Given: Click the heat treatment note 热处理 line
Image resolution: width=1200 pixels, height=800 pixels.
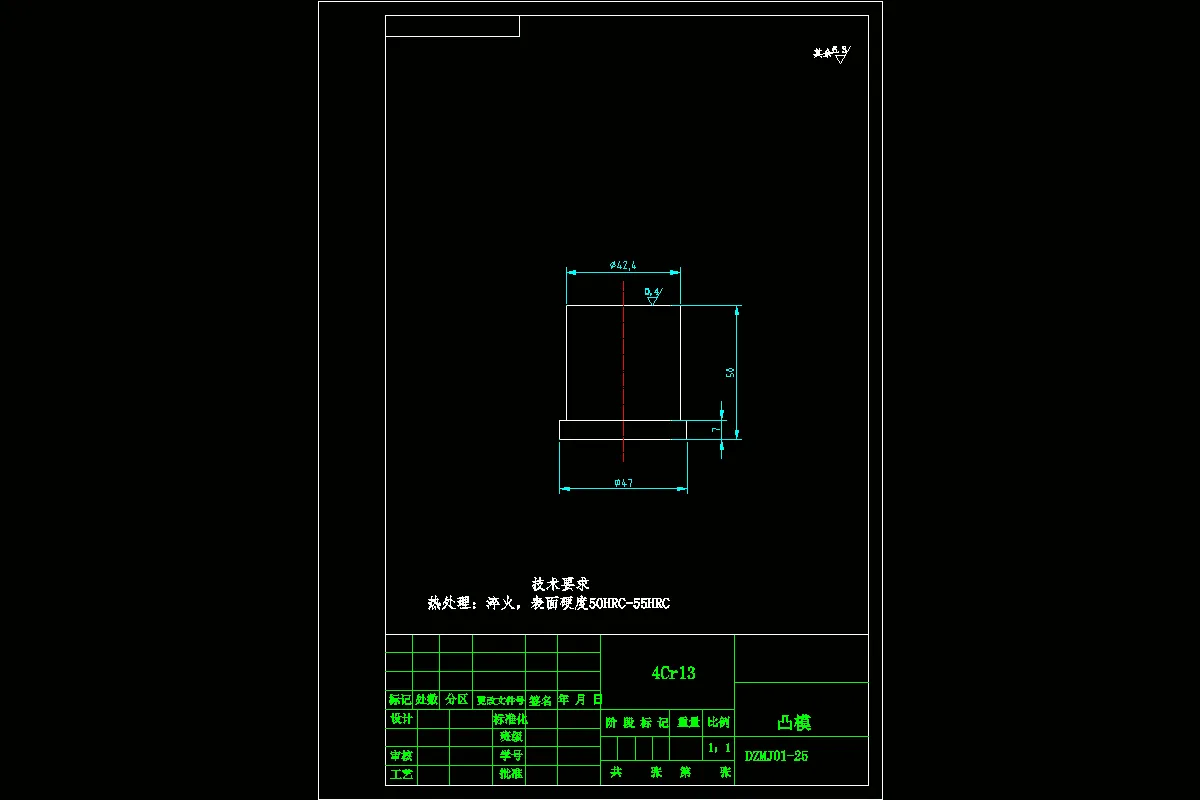Looking at the screenshot, I should [549, 604].
